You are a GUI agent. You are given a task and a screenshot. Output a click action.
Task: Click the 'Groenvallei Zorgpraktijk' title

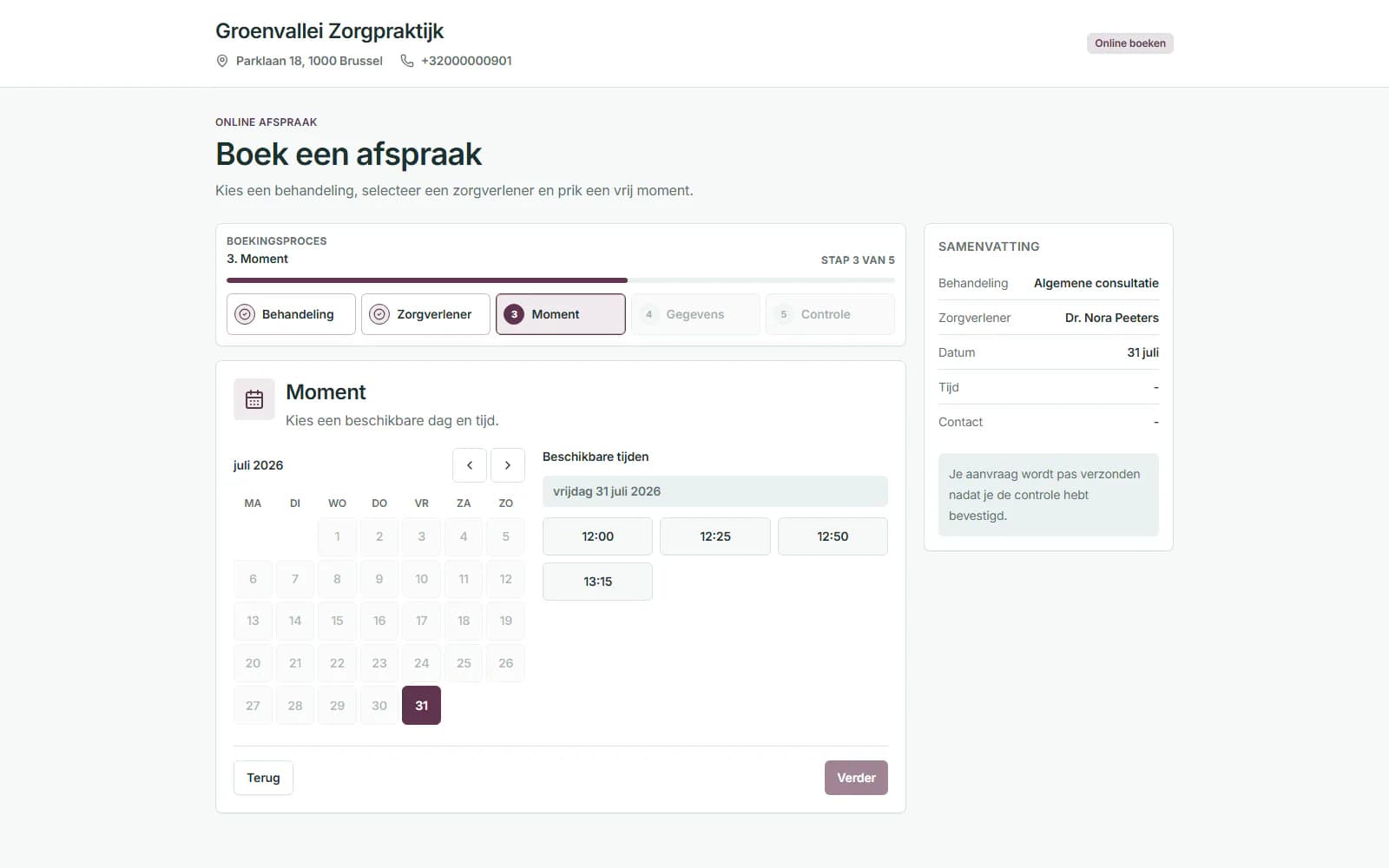pyautogui.click(x=329, y=31)
